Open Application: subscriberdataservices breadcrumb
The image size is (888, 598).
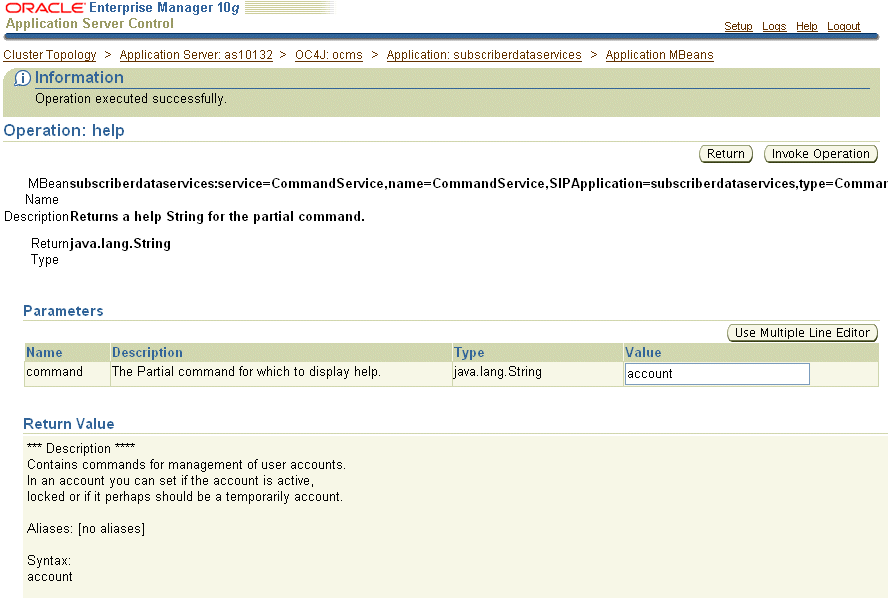tap(484, 55)
